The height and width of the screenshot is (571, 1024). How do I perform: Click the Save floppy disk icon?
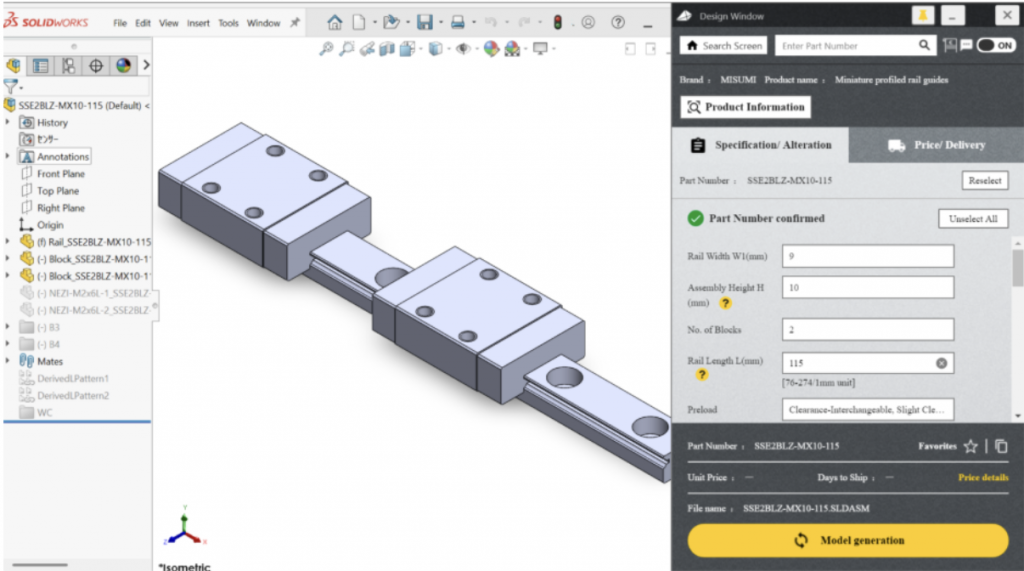[425, 22]
